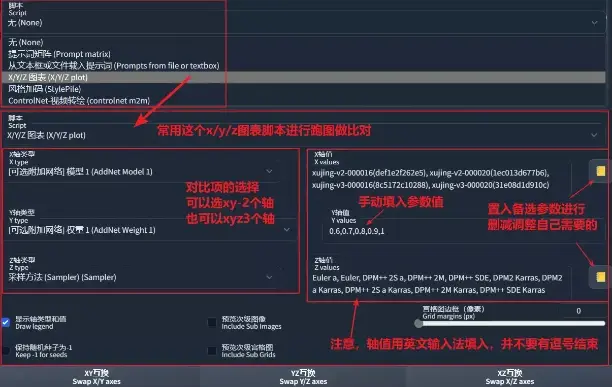612x387 pixels.
Task: Click the Z values field listing samplers
Action: pyautogui.click(x=441, y=284)
